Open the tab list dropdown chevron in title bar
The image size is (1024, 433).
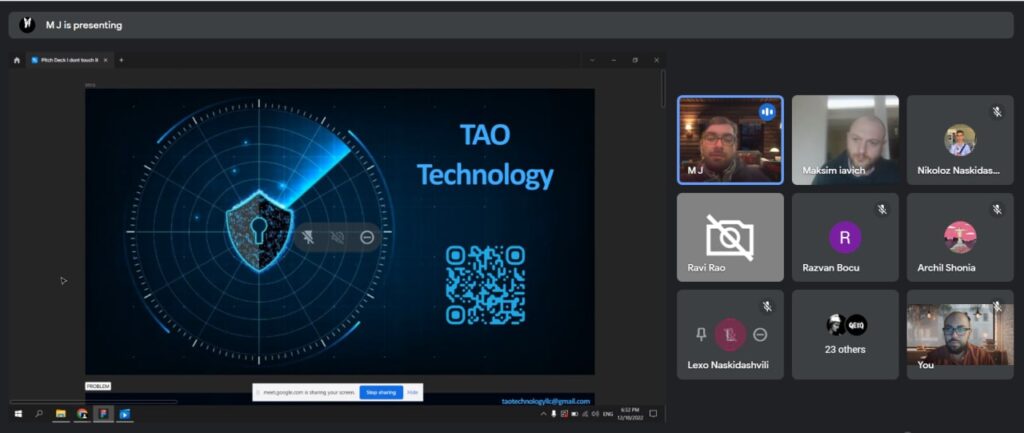pos(591,60)
